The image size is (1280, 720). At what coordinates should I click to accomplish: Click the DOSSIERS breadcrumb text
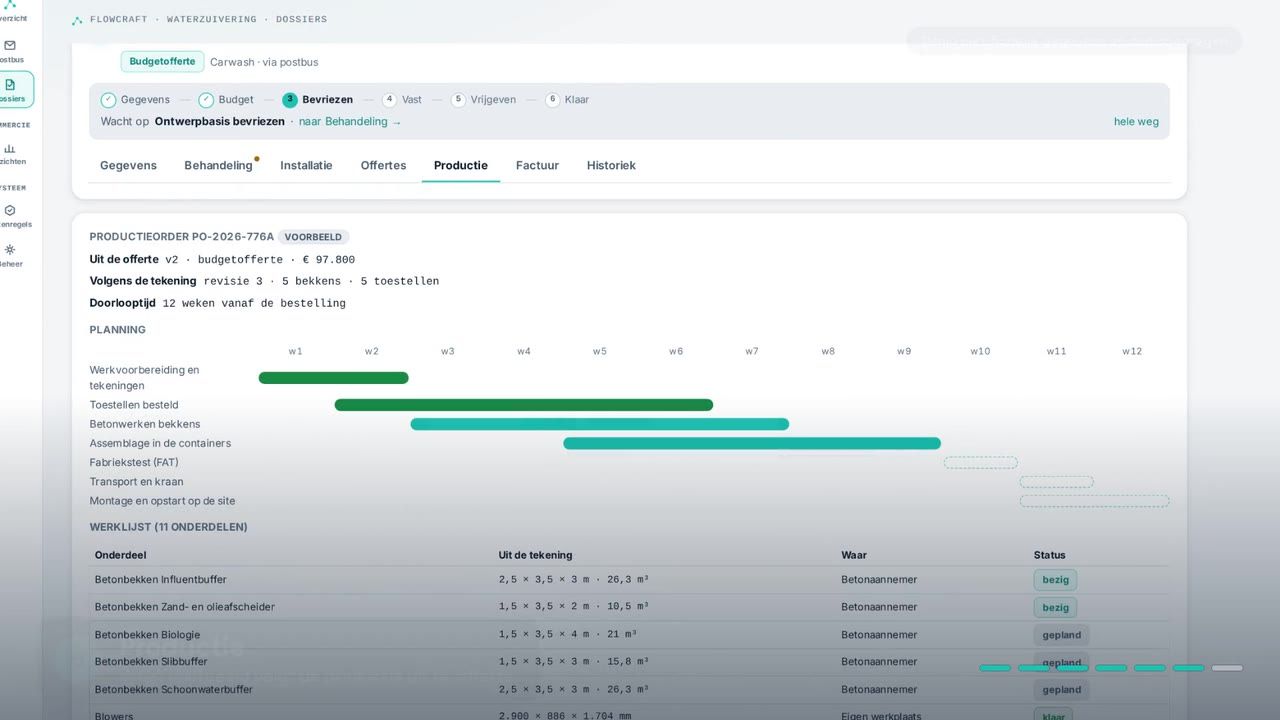(301, 19)
